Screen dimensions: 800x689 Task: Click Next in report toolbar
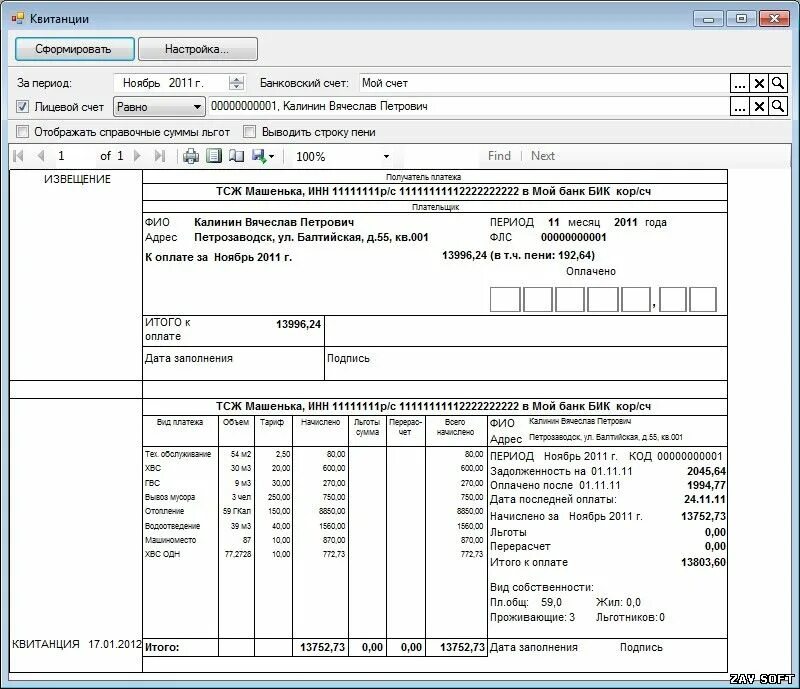(543, 156)
